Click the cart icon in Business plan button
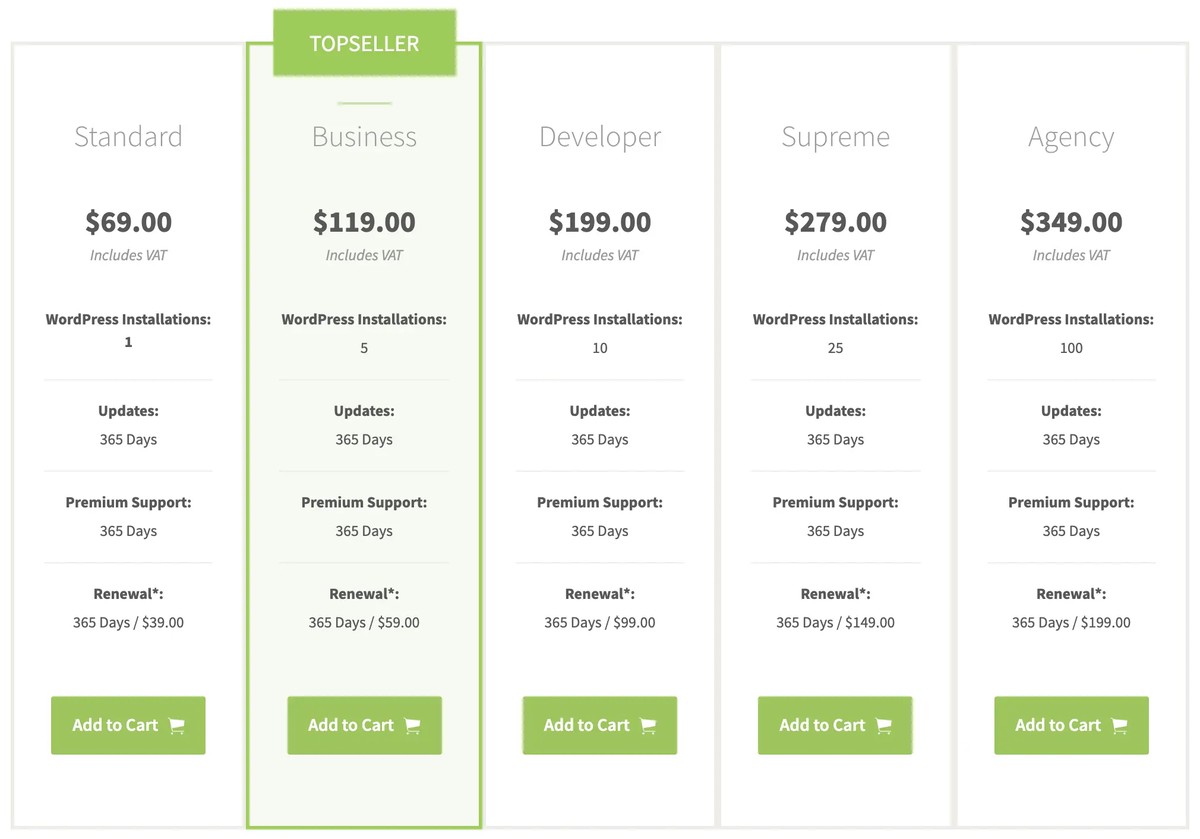1200x839 pixels. click(x=413, y=726)
